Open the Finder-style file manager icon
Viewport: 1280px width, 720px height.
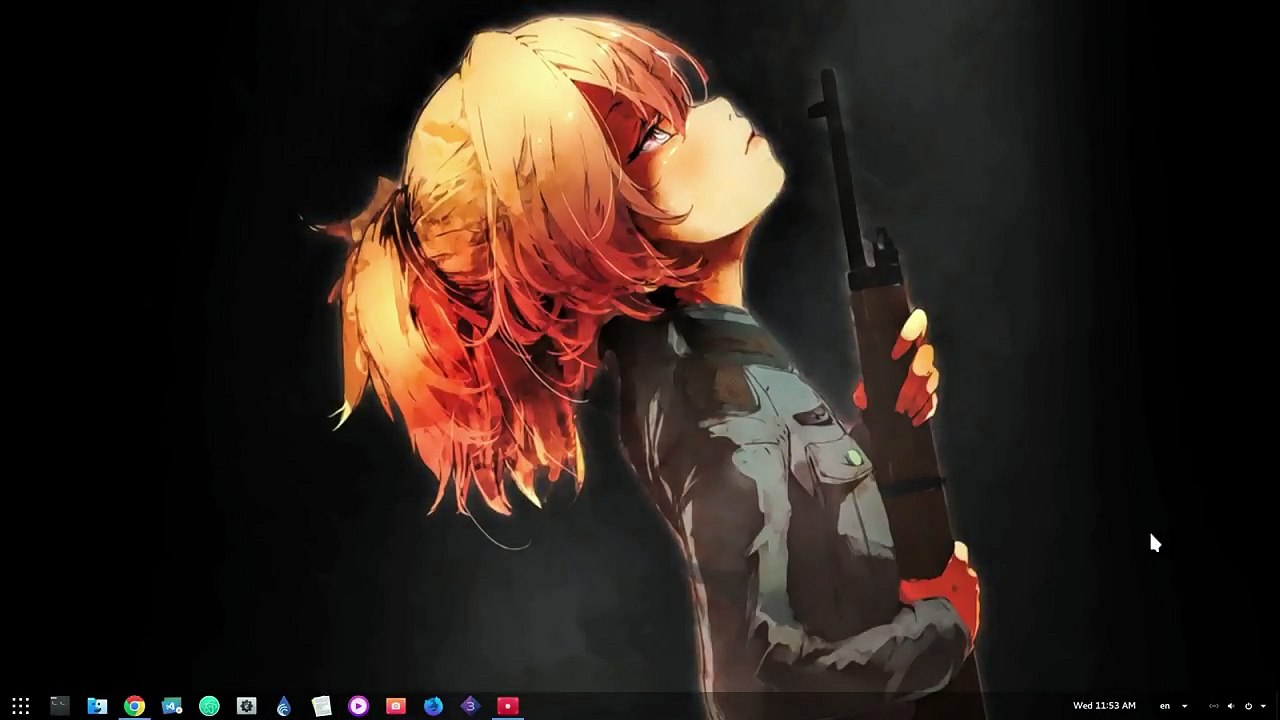click(x=97, y=706)
